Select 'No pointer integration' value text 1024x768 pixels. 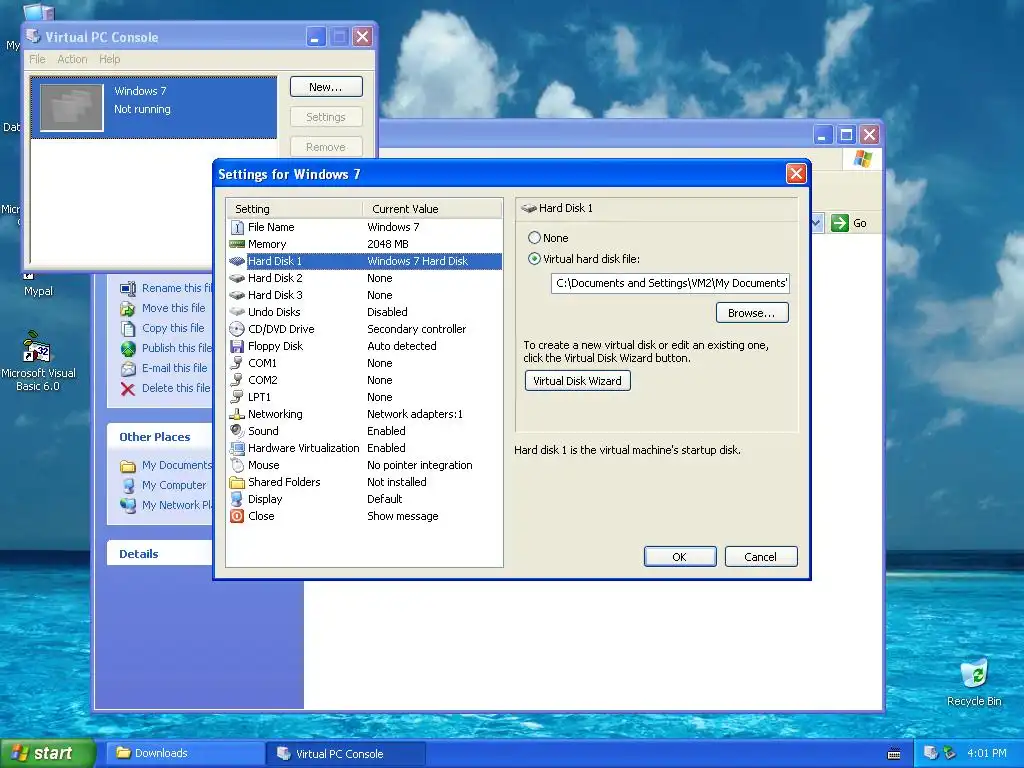(419, 465)
